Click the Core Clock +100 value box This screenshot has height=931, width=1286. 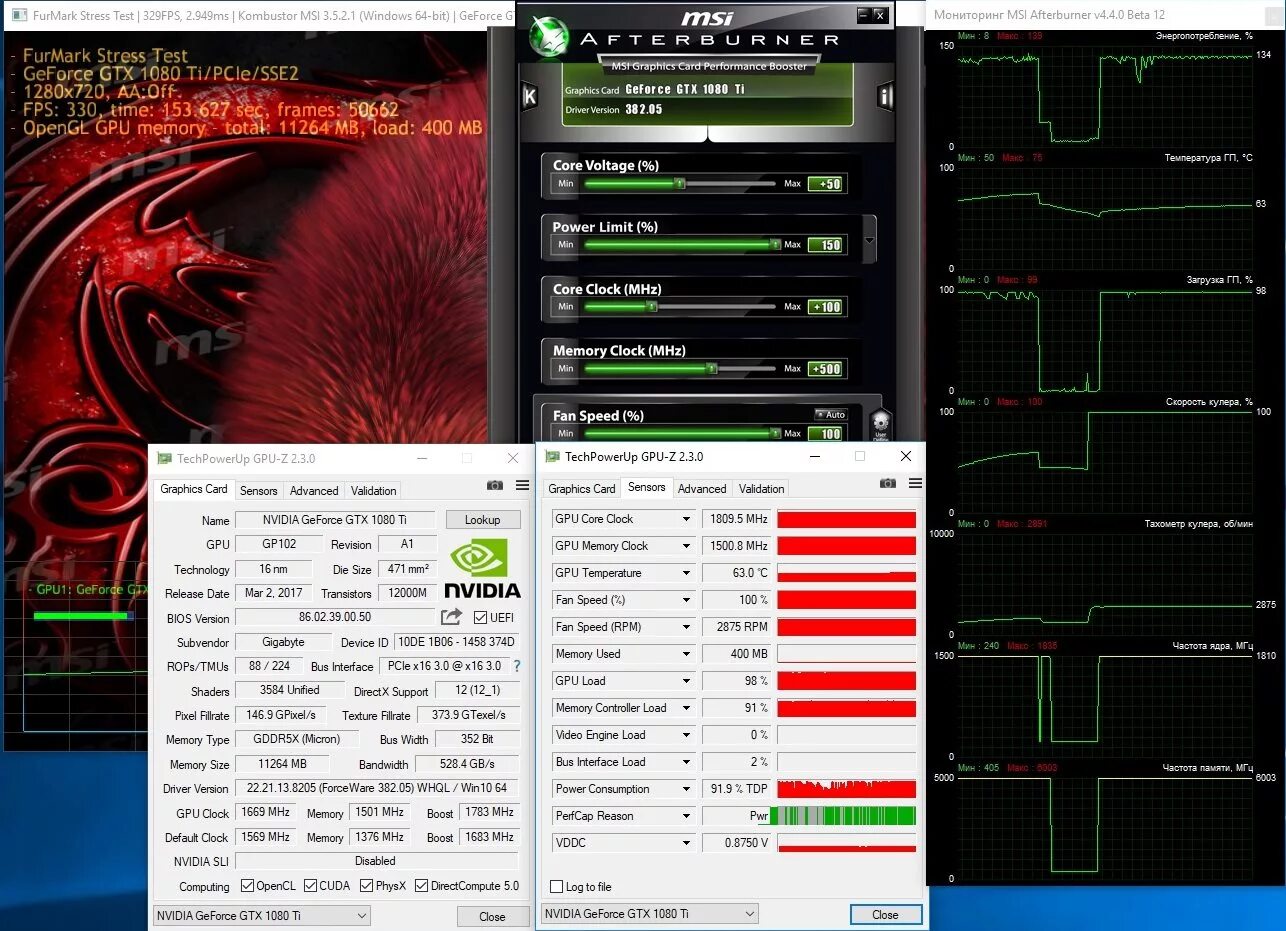826,307
